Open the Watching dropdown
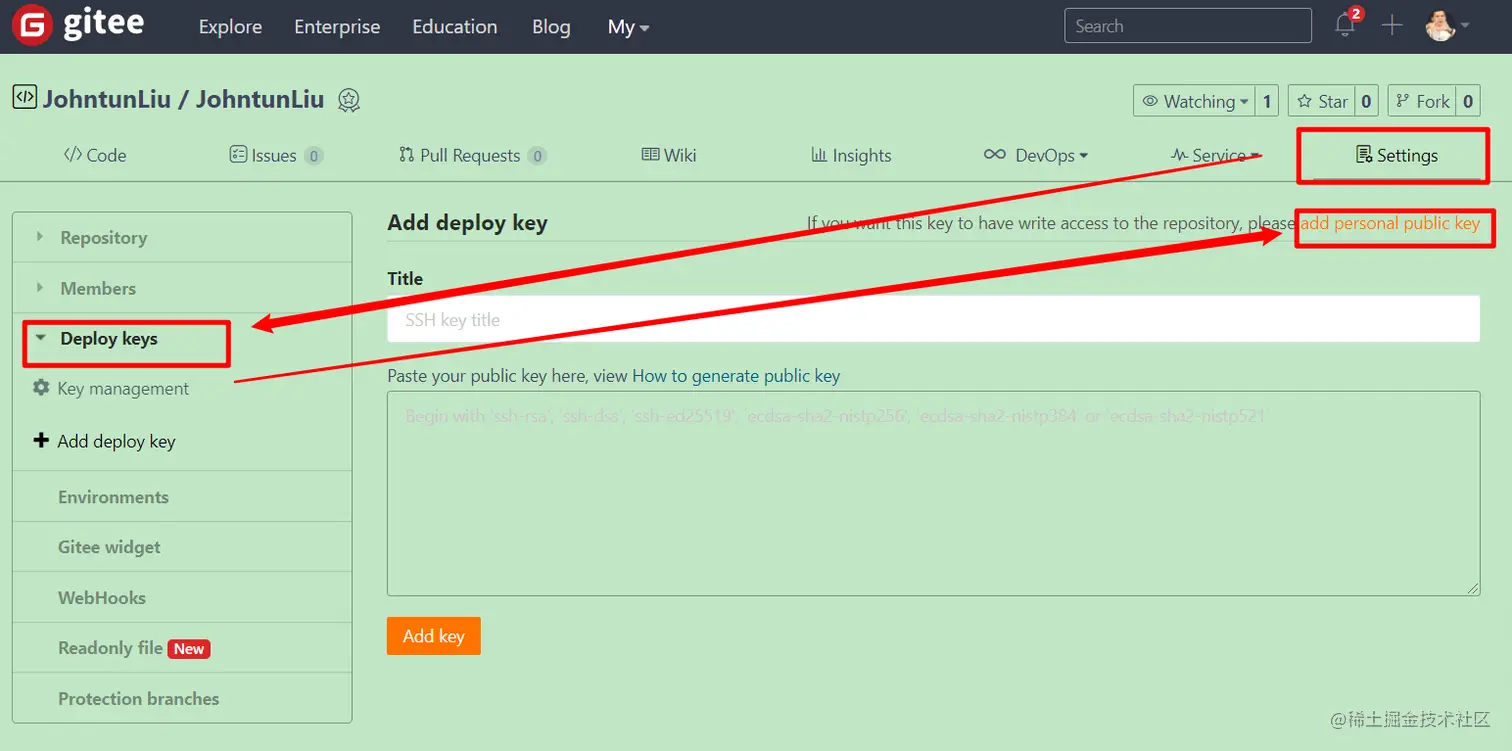 point(1195,101)
